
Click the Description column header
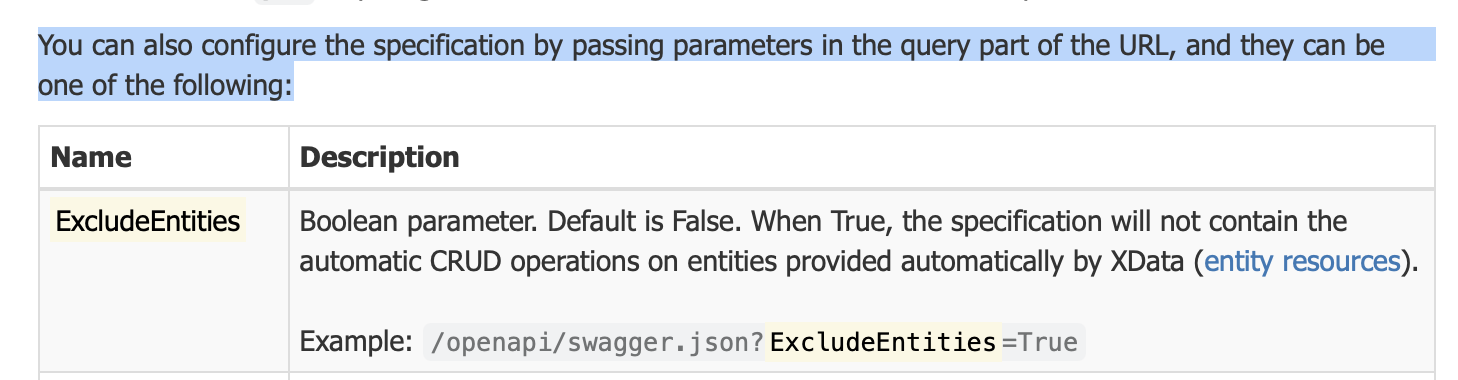pos(380,157)
